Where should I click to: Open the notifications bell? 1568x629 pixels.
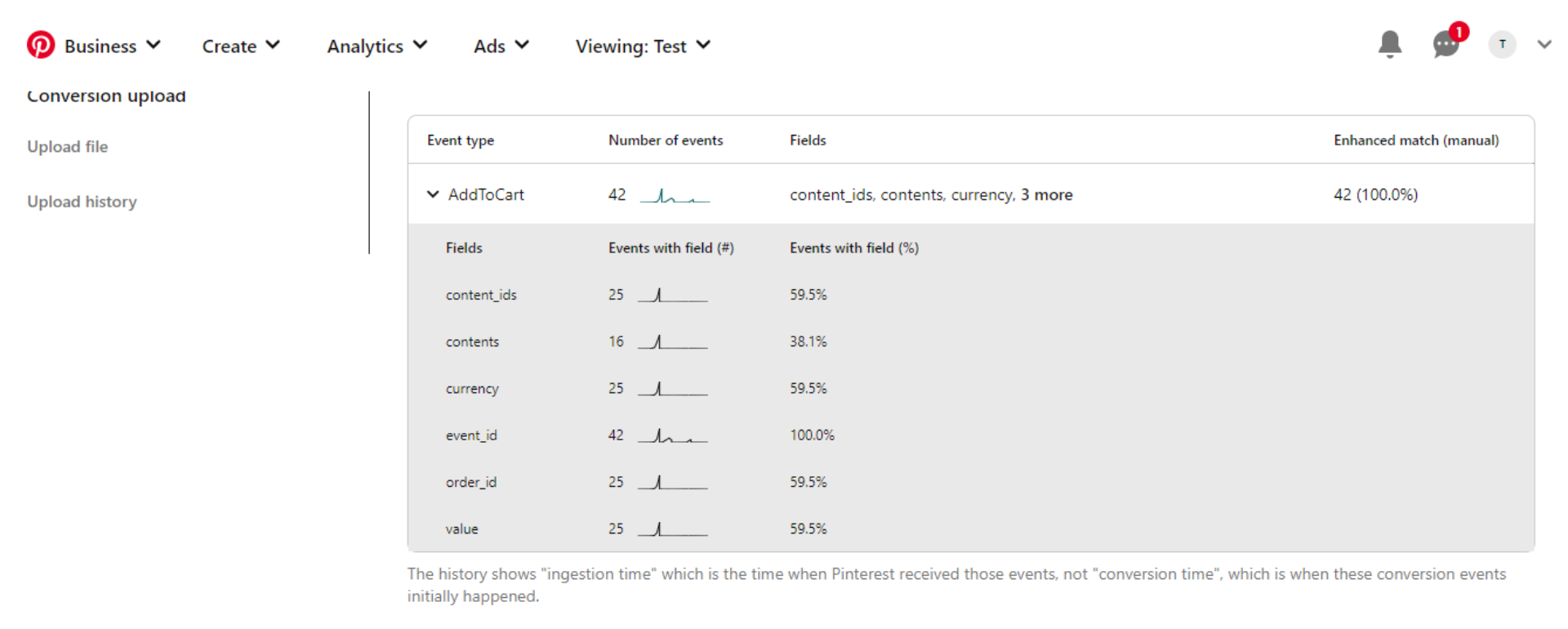(1389, 44)
